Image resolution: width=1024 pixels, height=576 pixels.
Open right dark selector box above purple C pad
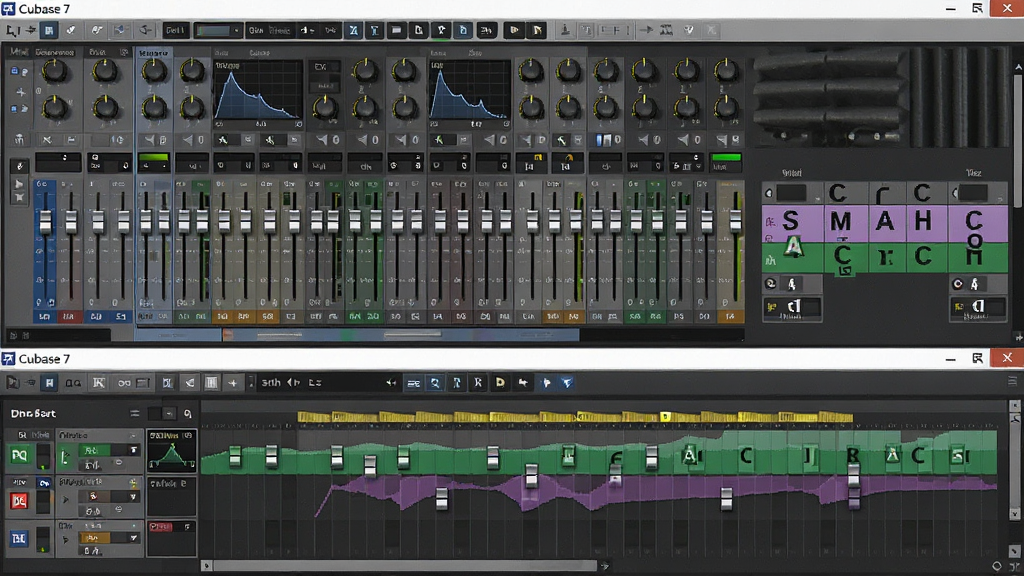[973, 193]
